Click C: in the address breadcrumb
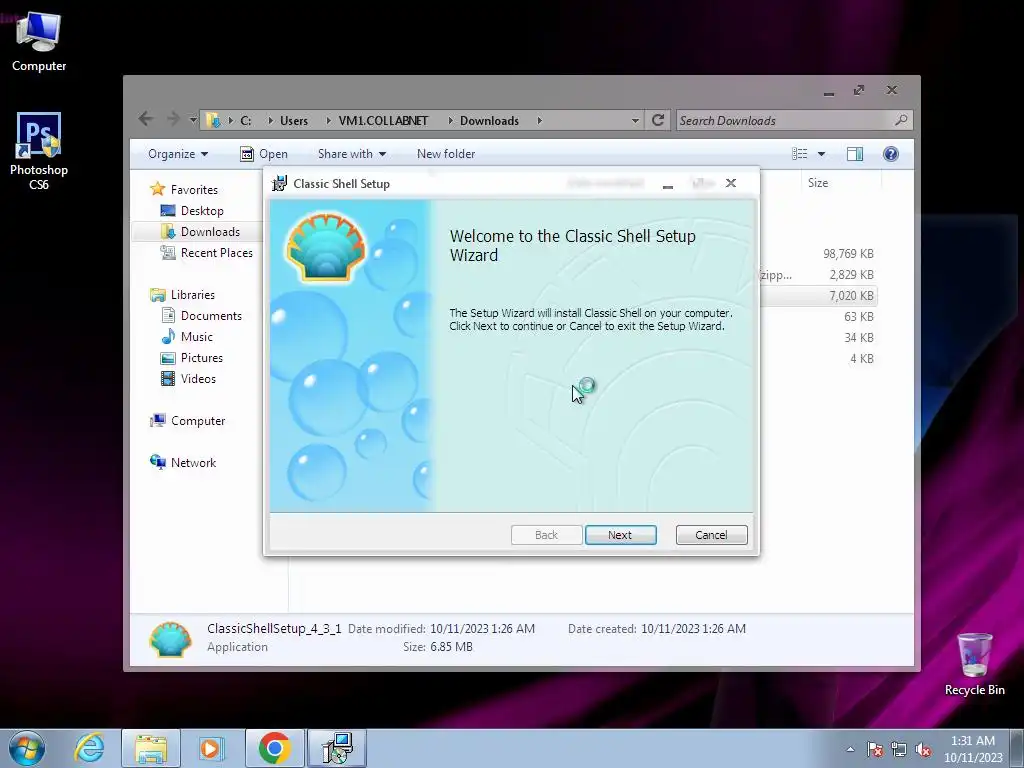This screenshot has width=1024, height=768. (x=246, y=121)
